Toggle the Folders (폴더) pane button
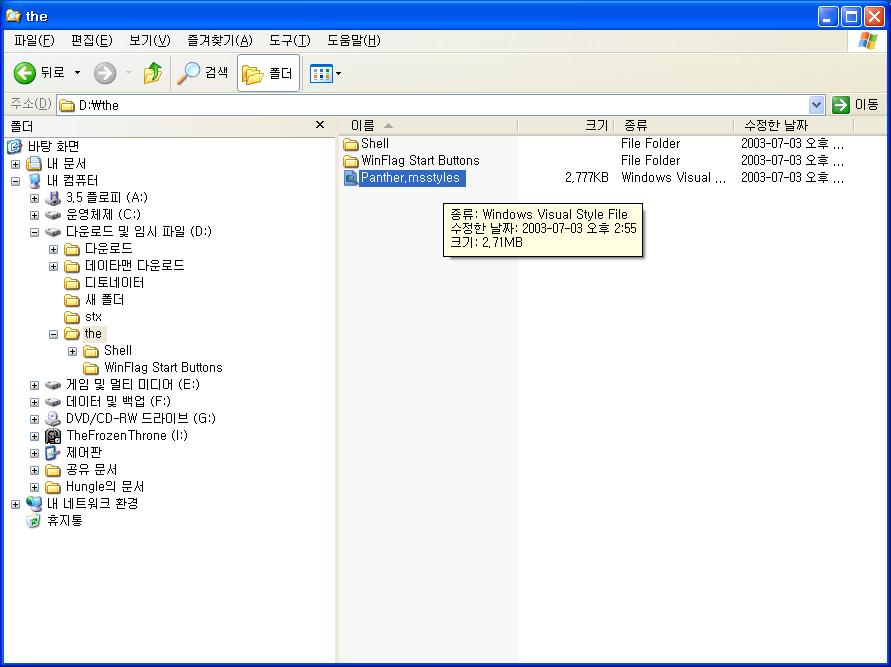This screenshot has height=667, width=891. click(268, 74)
